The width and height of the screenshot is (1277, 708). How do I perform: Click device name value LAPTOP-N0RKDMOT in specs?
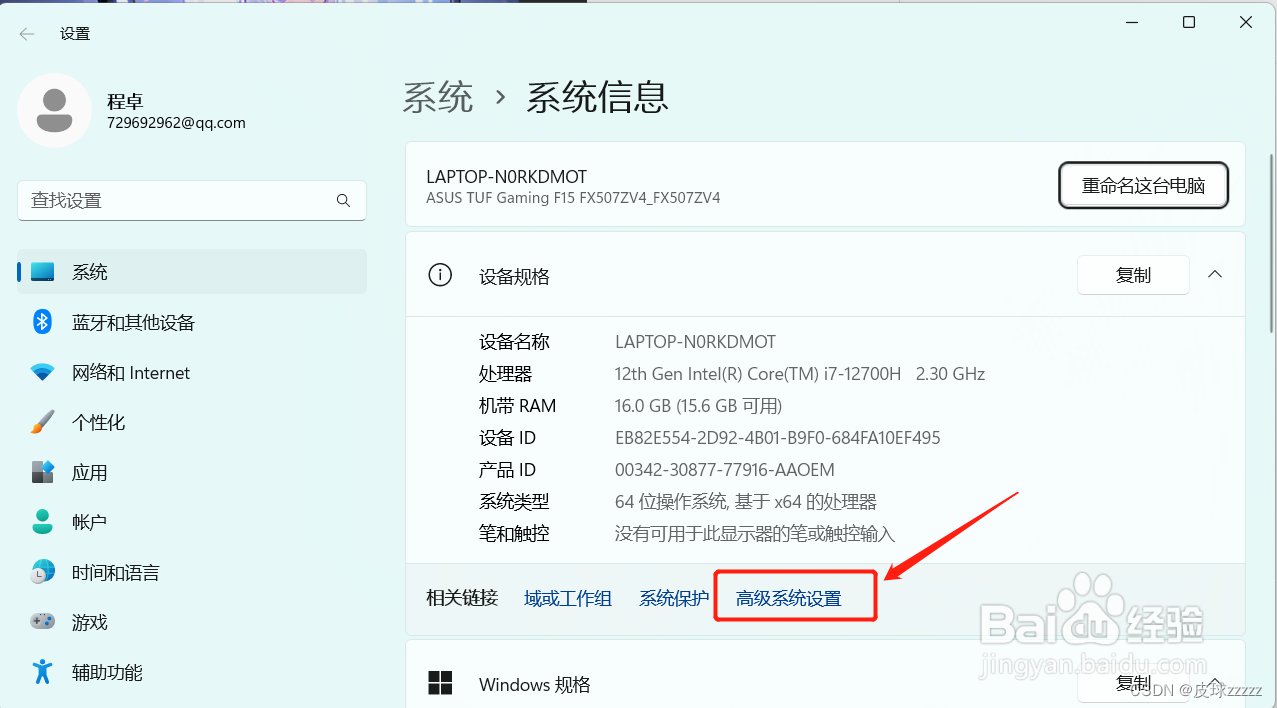(695, 342)
